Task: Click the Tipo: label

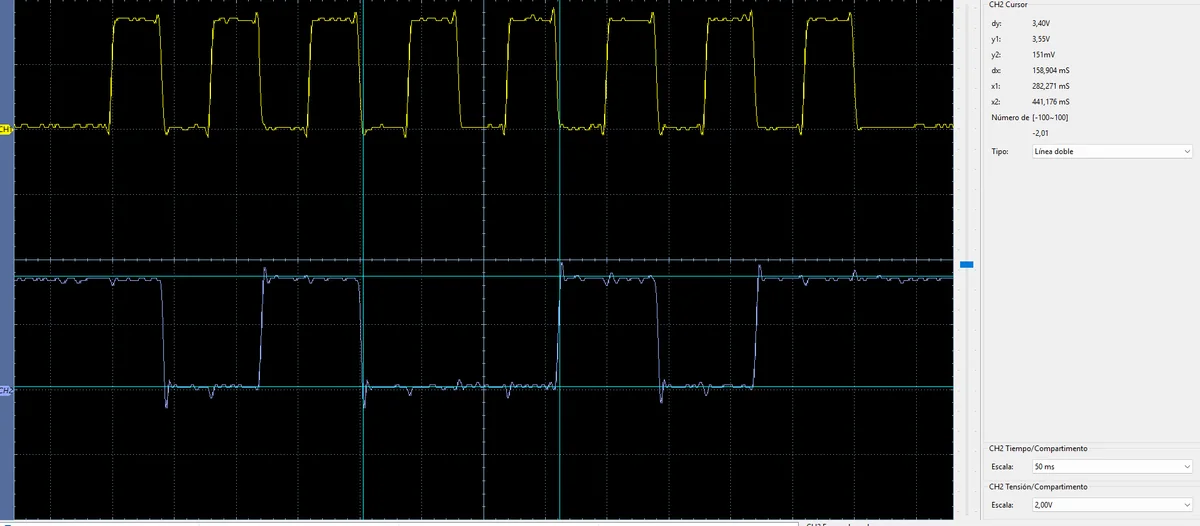Action: (x=998, y=151)
